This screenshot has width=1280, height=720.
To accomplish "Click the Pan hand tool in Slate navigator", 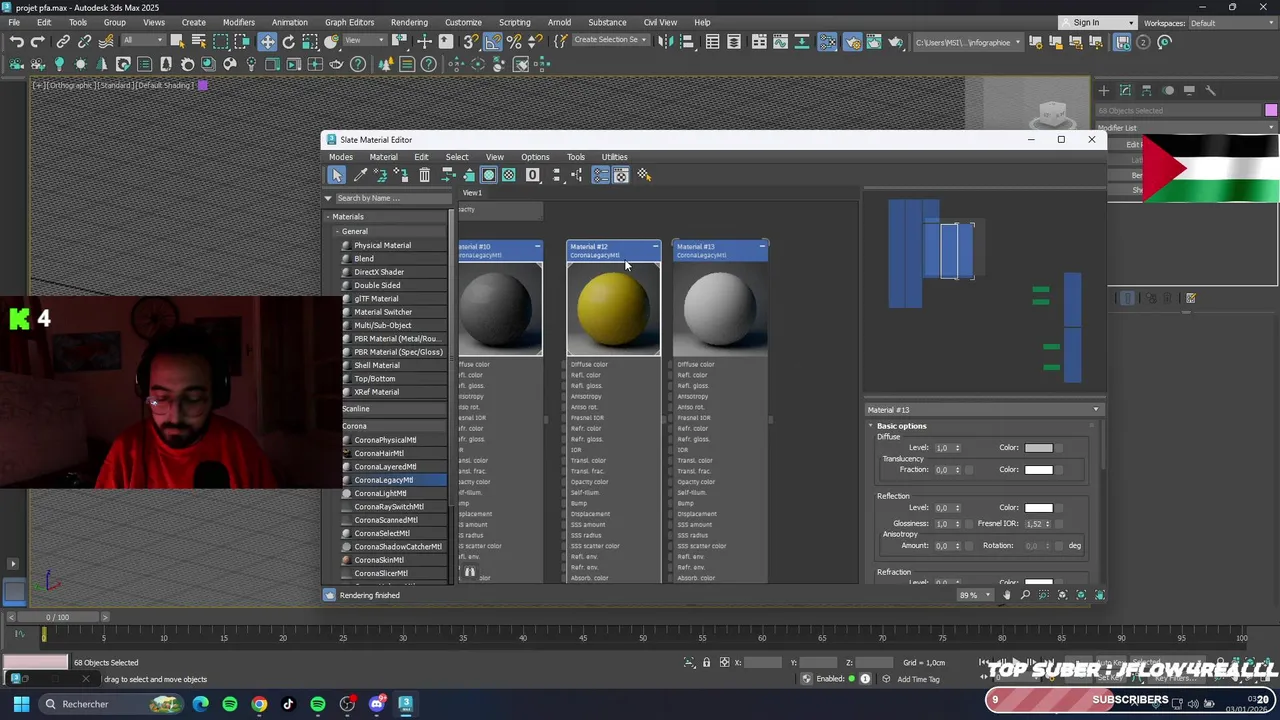I will coord(1007,595).
